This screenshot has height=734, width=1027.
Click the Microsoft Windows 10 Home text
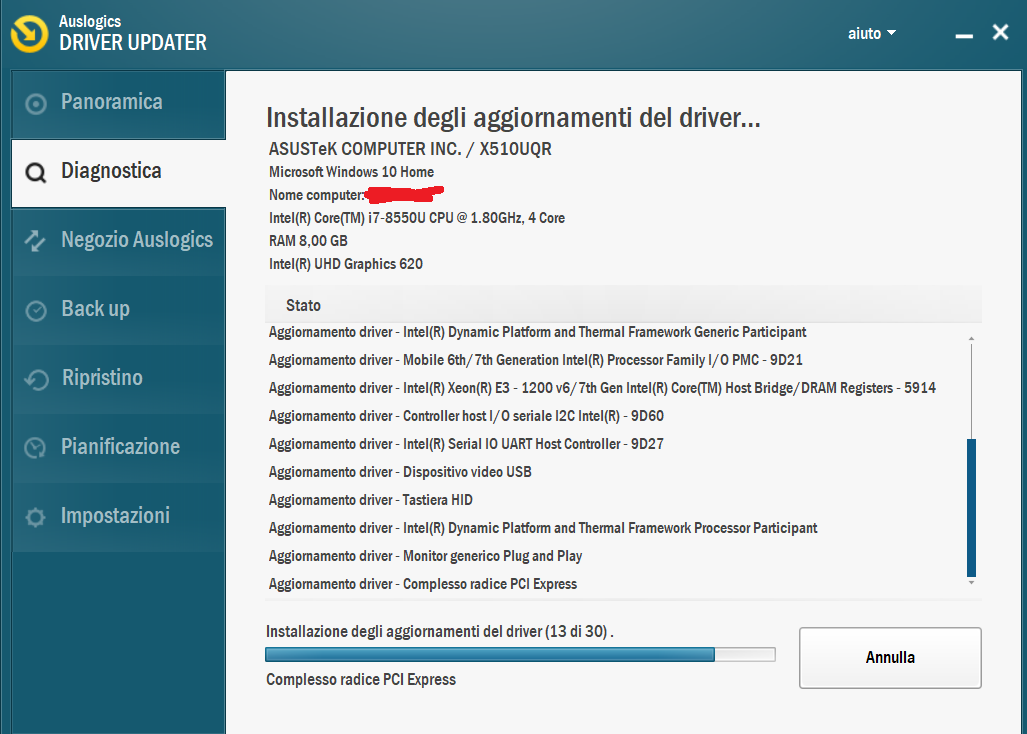click(351, 172)
